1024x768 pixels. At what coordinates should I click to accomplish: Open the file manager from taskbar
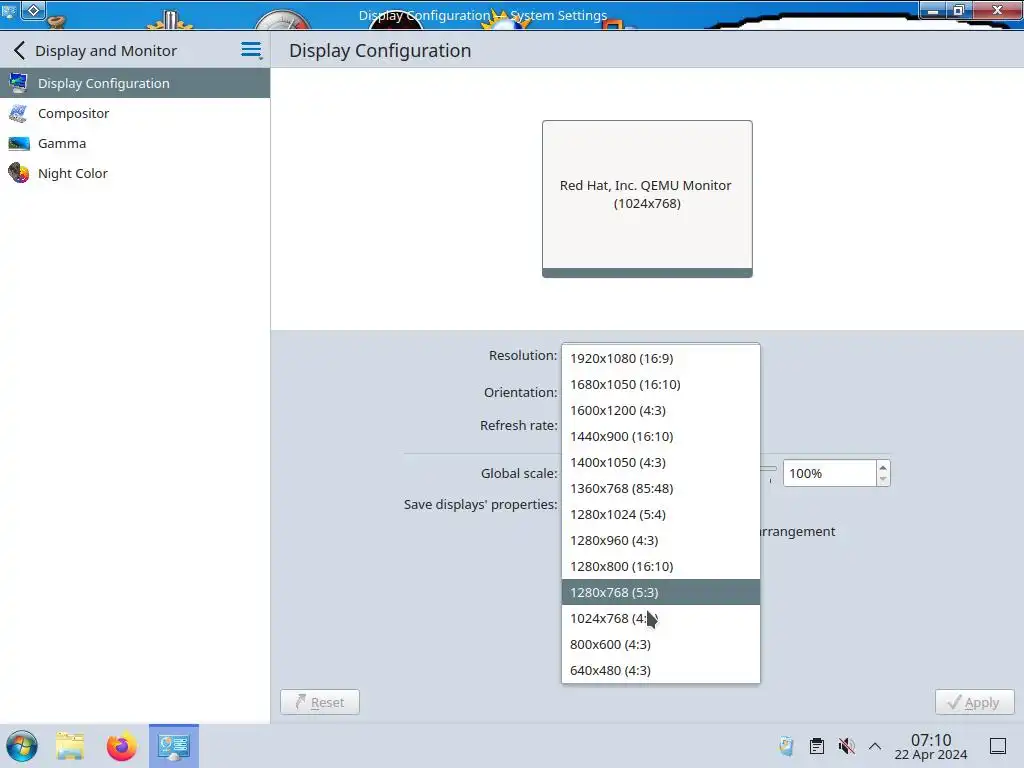(x=70, y=746)
